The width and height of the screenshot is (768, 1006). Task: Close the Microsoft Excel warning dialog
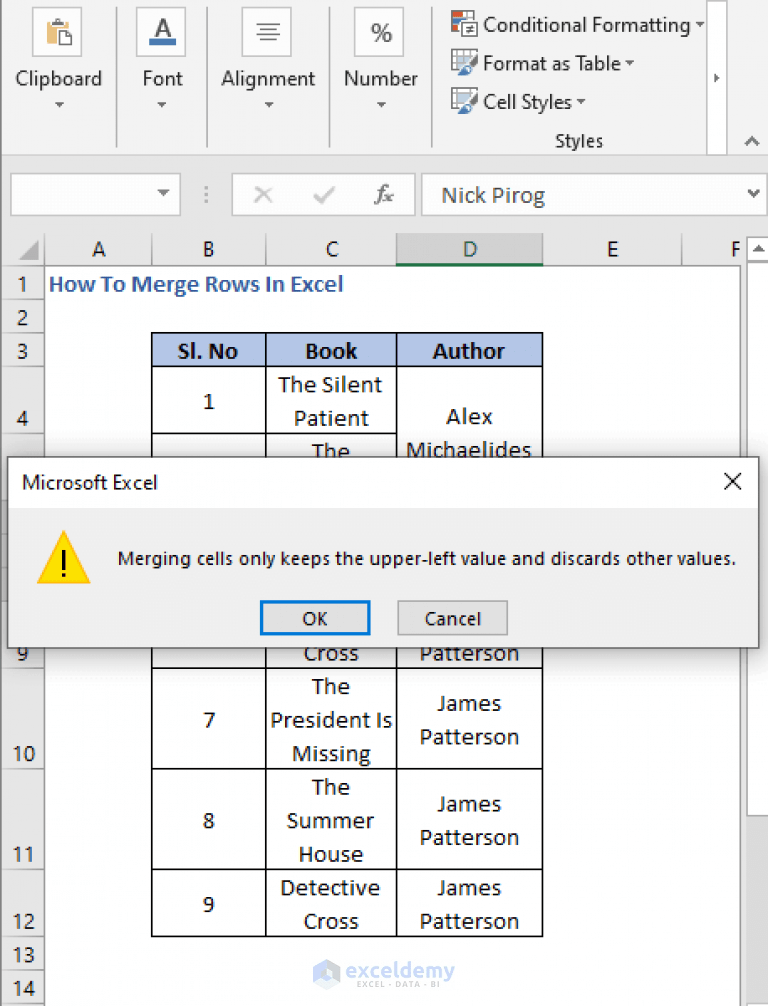pyautogui.click(x=732, y=481)
